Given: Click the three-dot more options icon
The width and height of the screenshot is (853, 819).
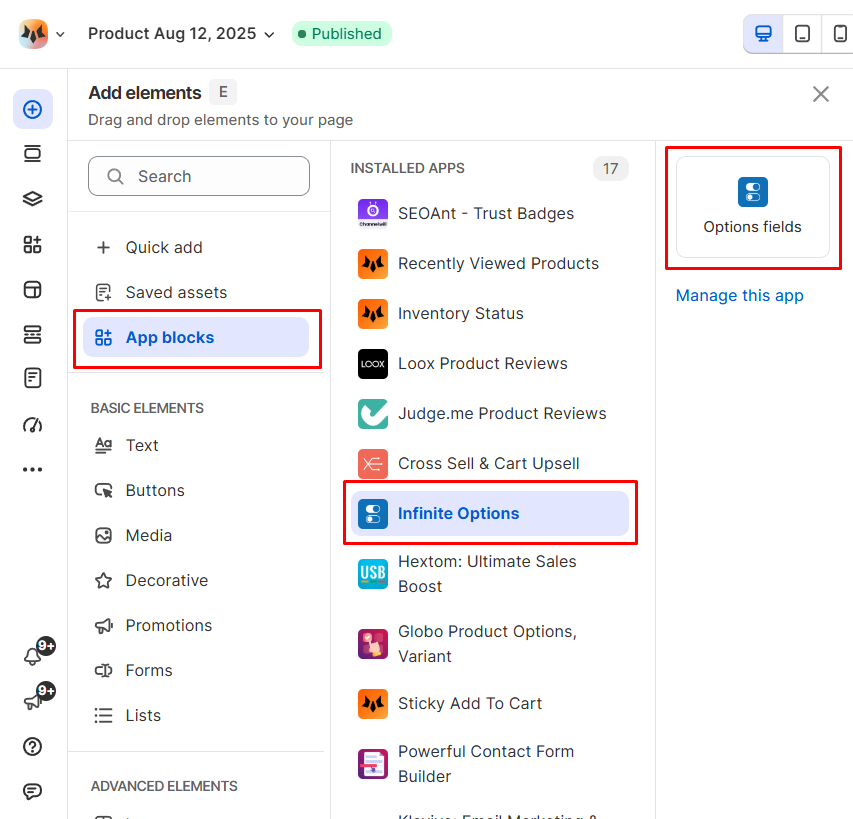Looking at the screenshot, I should (x=33, y=469).
